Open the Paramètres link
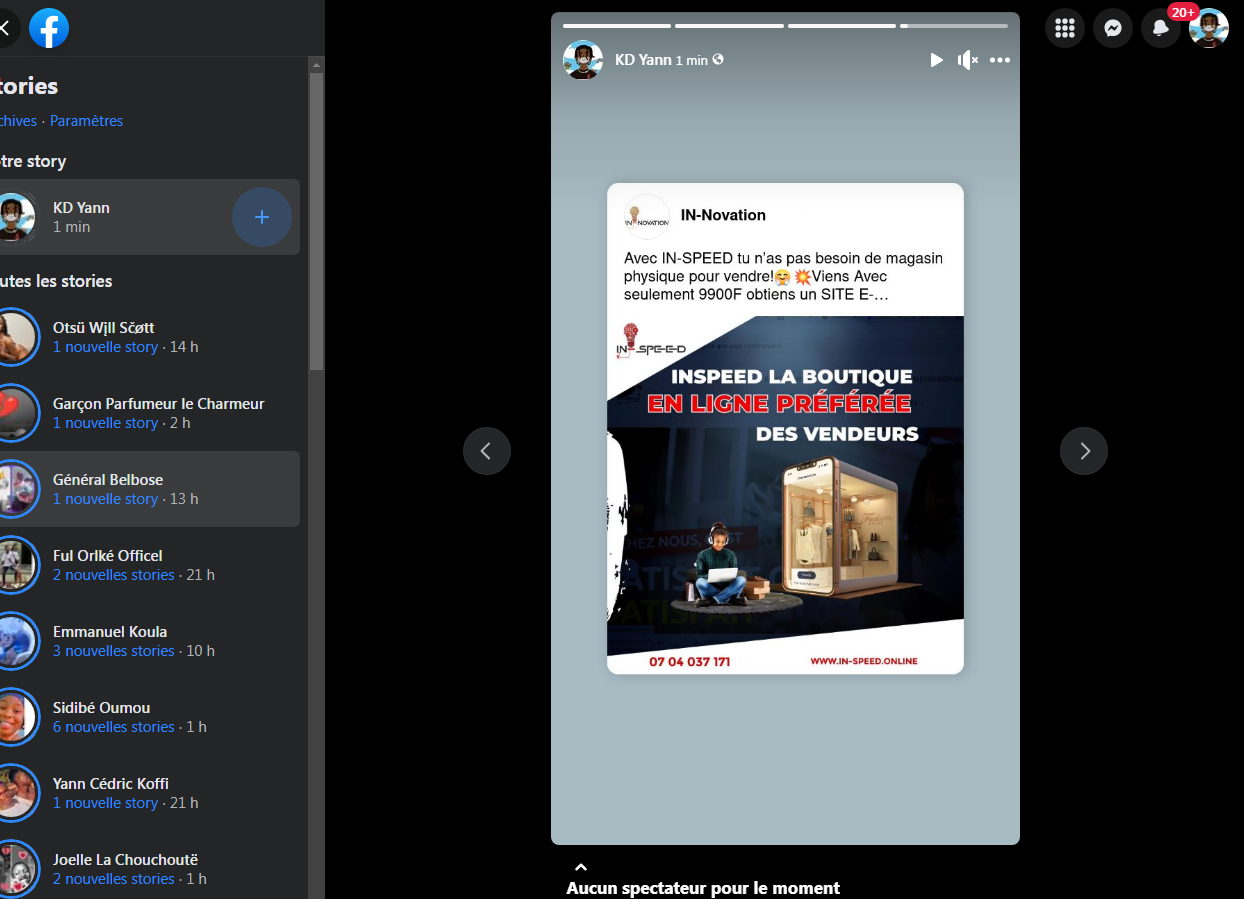The width and height of the screenshot is (1244, 899). (x=87, y=121)
